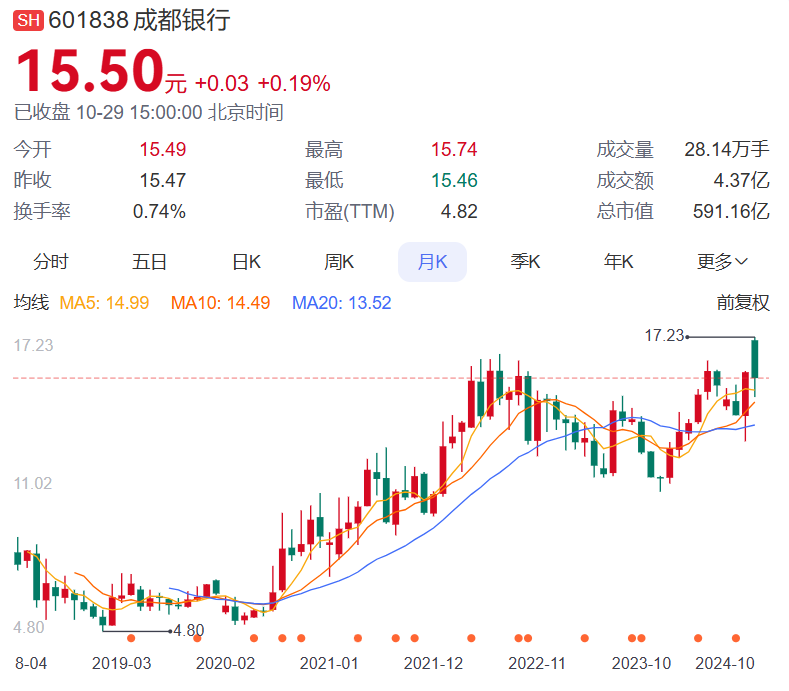This screenshot has height=691, width=789.
Task: Toggle the MA5: 14.99 legend
Action: tap(105, 302)
